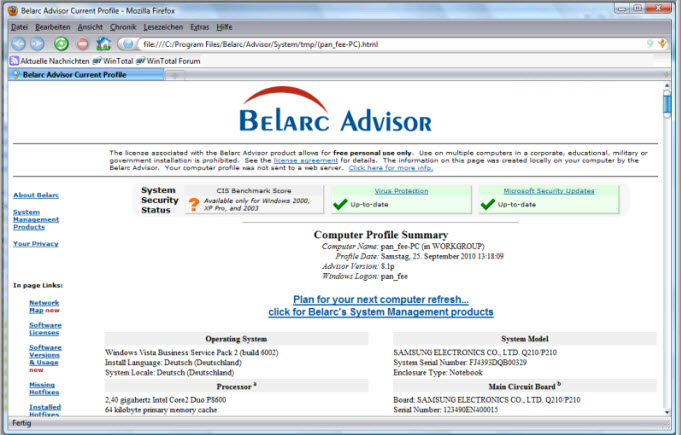Open the Ansicht menu
Image resolution: width=681 pixels, height=435 pixels.
(90, 27)
